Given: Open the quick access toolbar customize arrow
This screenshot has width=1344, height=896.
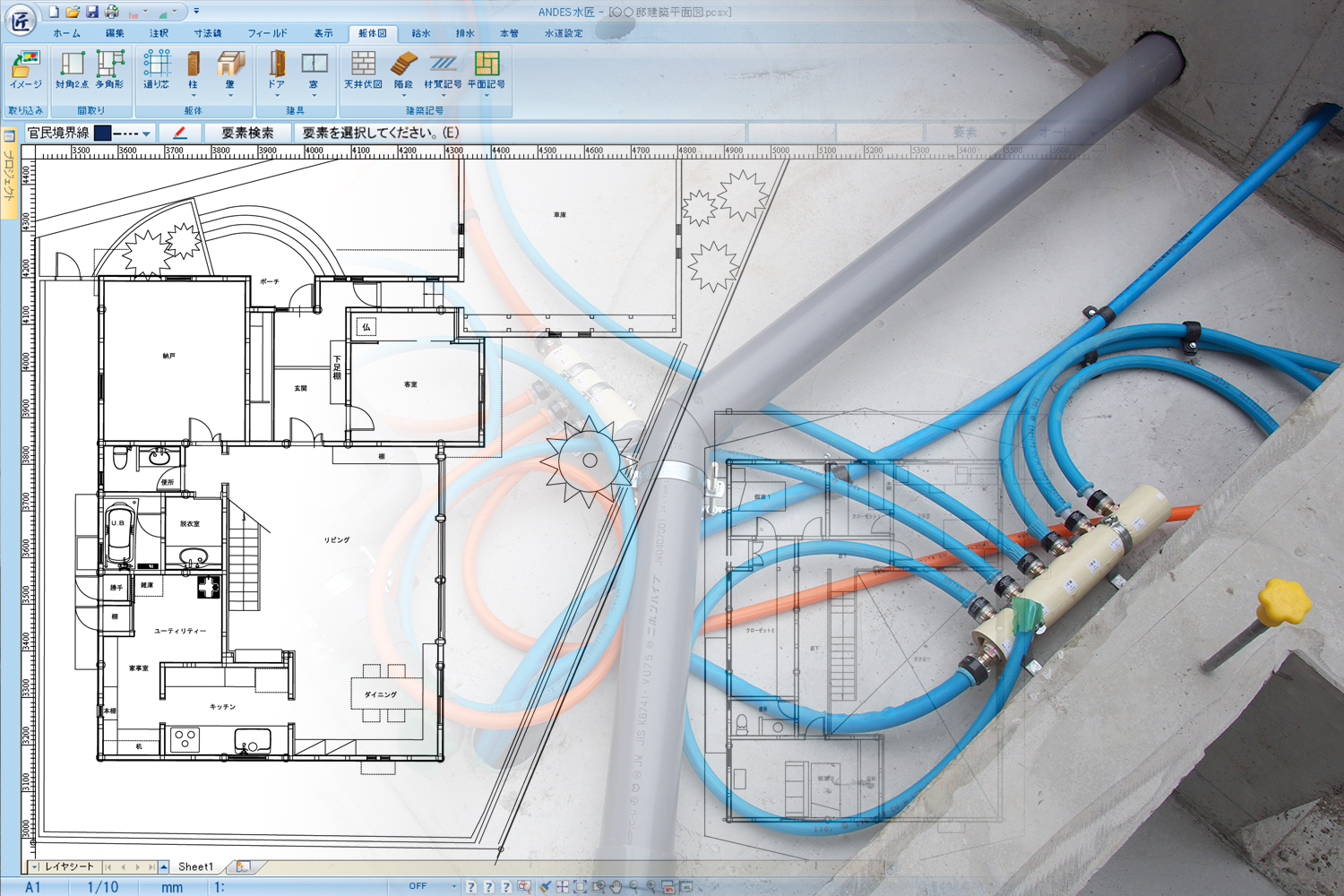Looking at the screenshot, I should (196, 12).
